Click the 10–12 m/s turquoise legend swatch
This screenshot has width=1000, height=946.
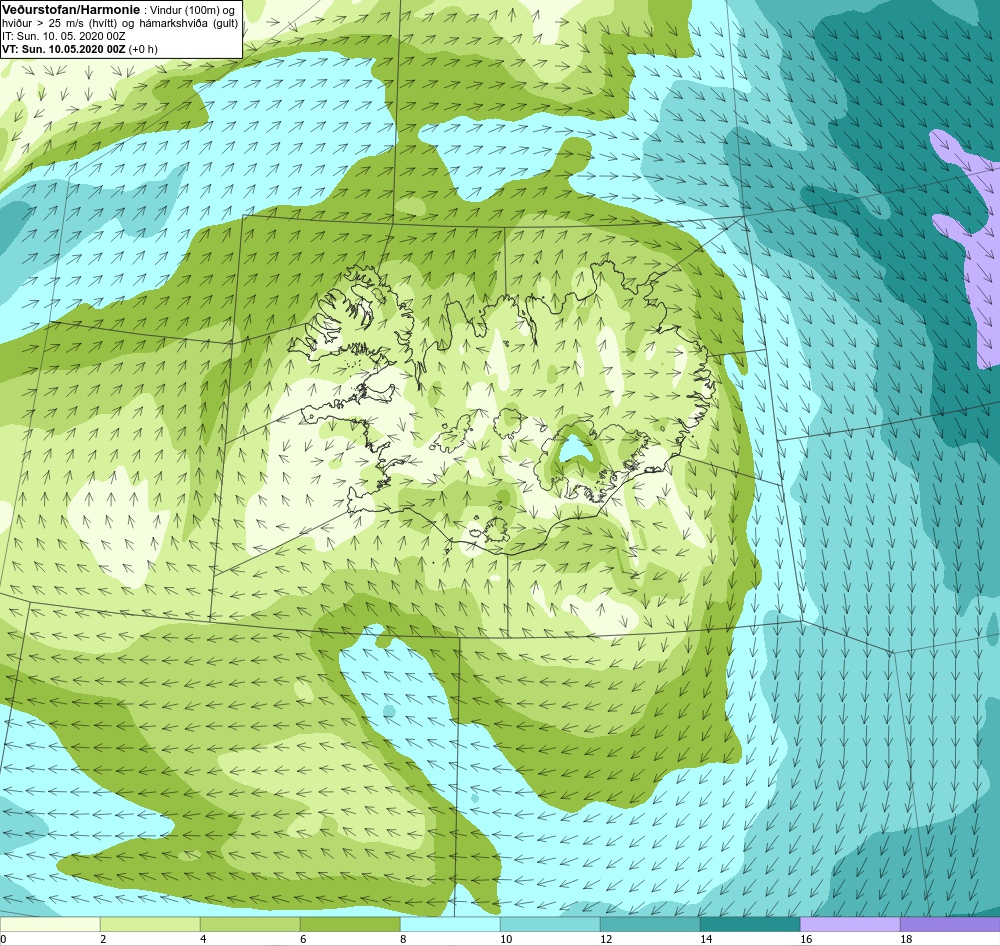pyautogui.click(x=550, y=924)
